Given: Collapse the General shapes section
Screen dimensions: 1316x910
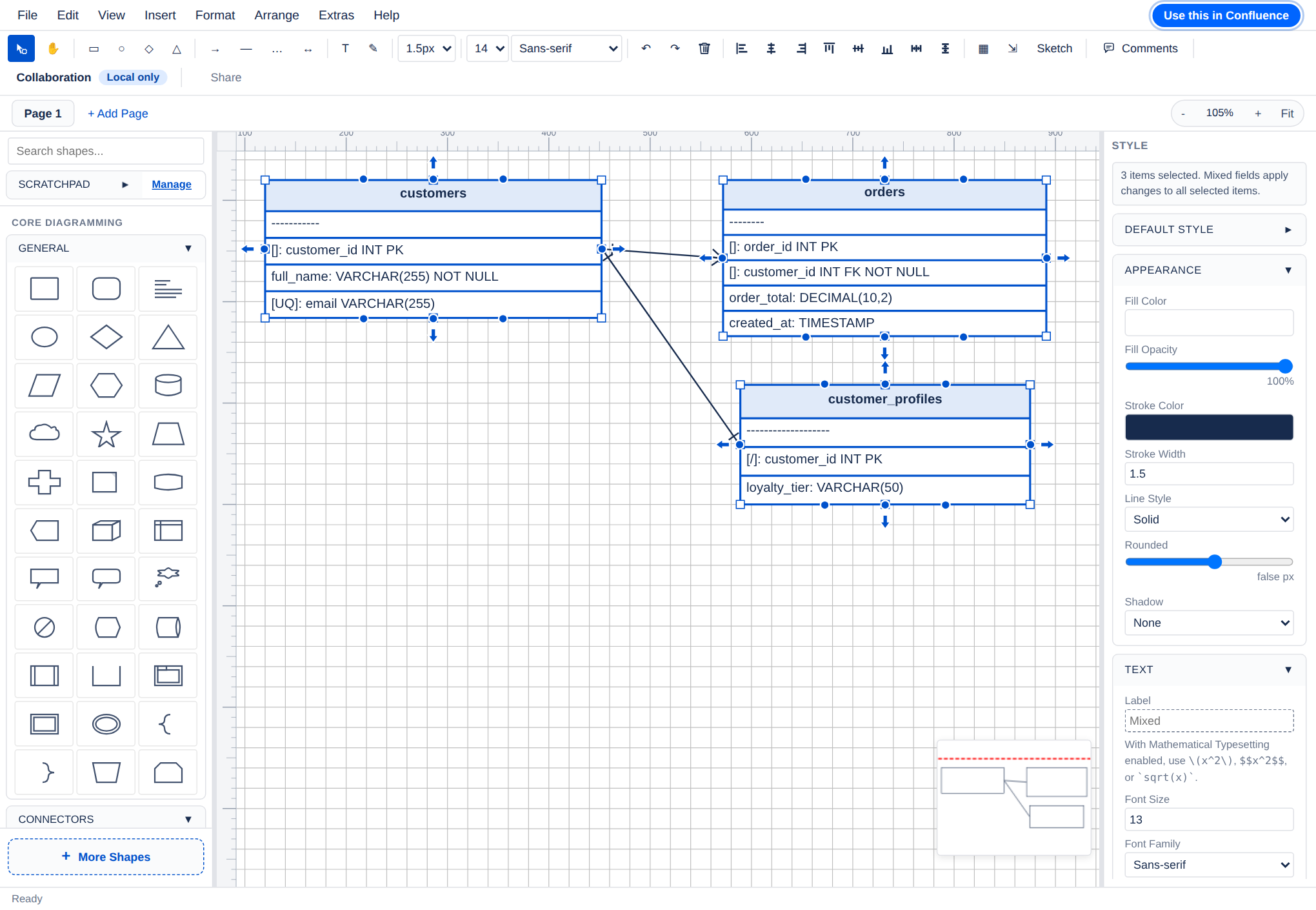Looking at the screenshot, I should tap(106, 248).
